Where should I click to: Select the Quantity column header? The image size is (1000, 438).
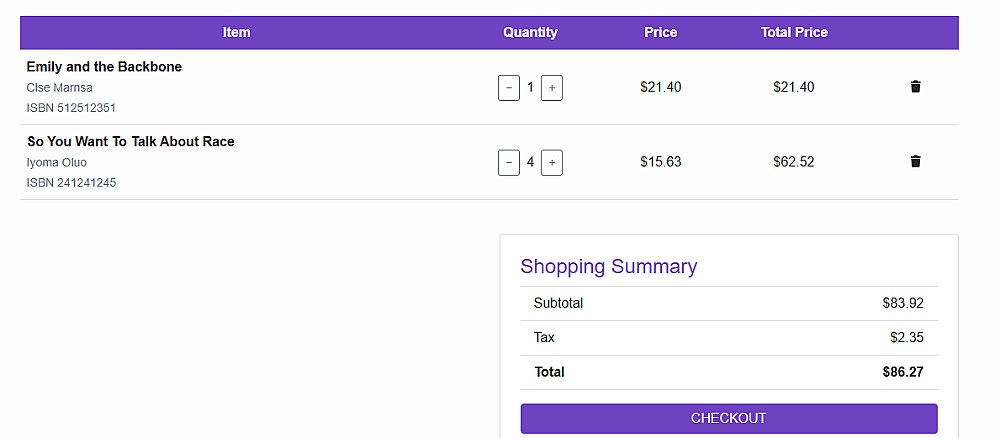tap(530, 32)
